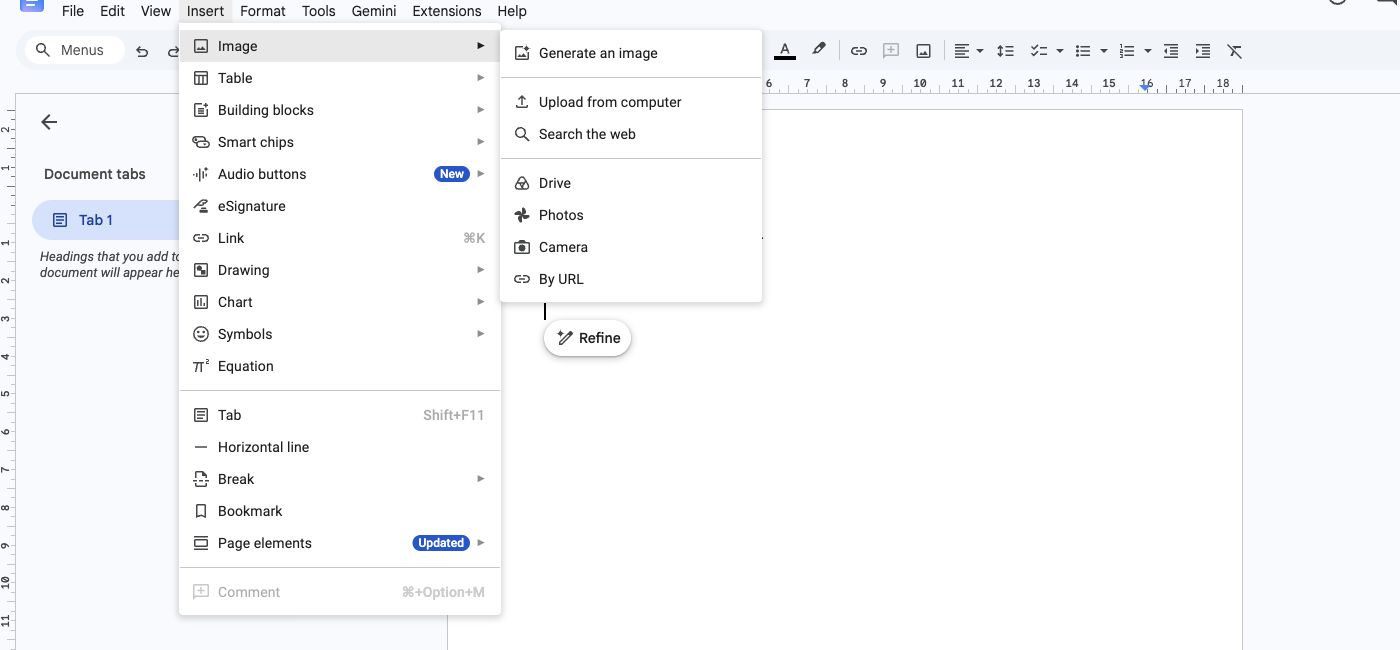
Task: Select Upload from computer
Action: [x=631, y=102]
